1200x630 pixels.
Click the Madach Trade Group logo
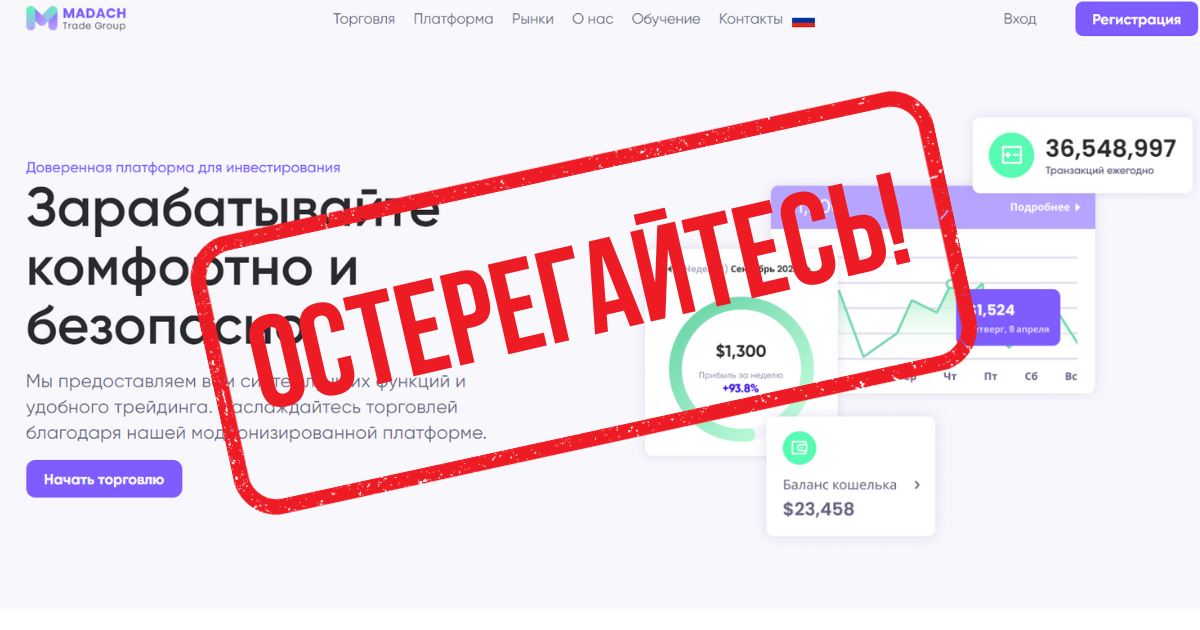(76, 18)
